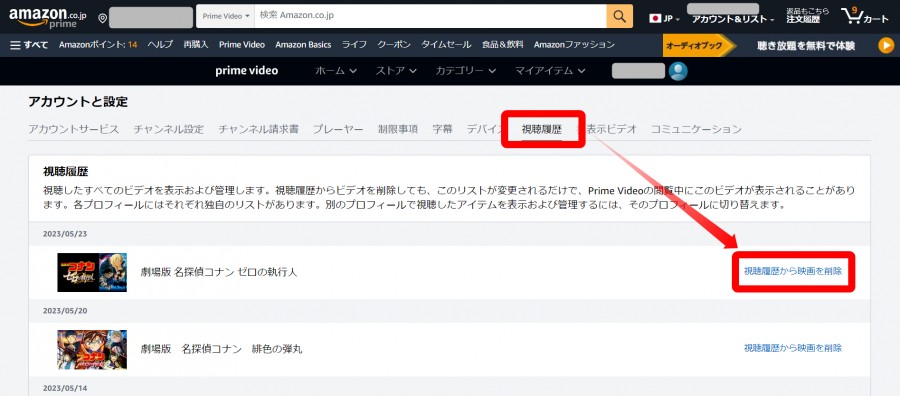Click the Amazon.co.jp prime logo
The height and width of the screenshot is (396, 900).
point(47,17)
